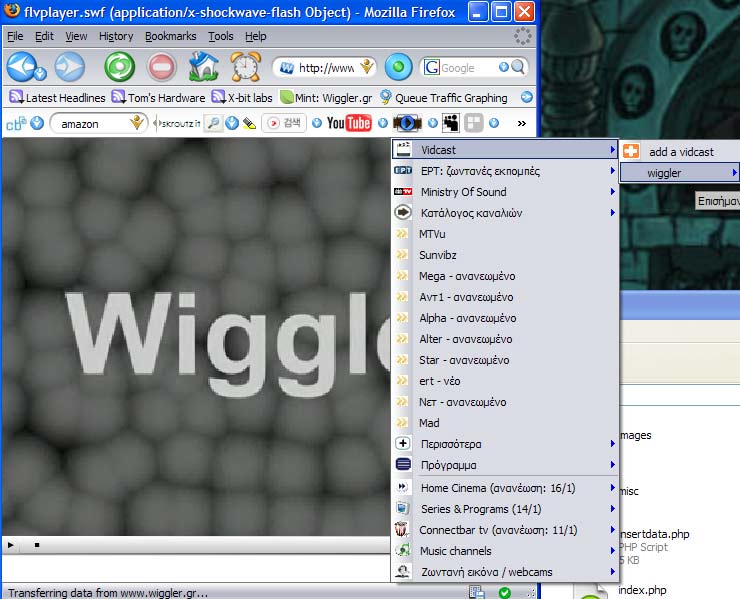The height and width of the screenshot is (599, 740).
Task: Click the messenger people toolbar icon
Action: 451,123
